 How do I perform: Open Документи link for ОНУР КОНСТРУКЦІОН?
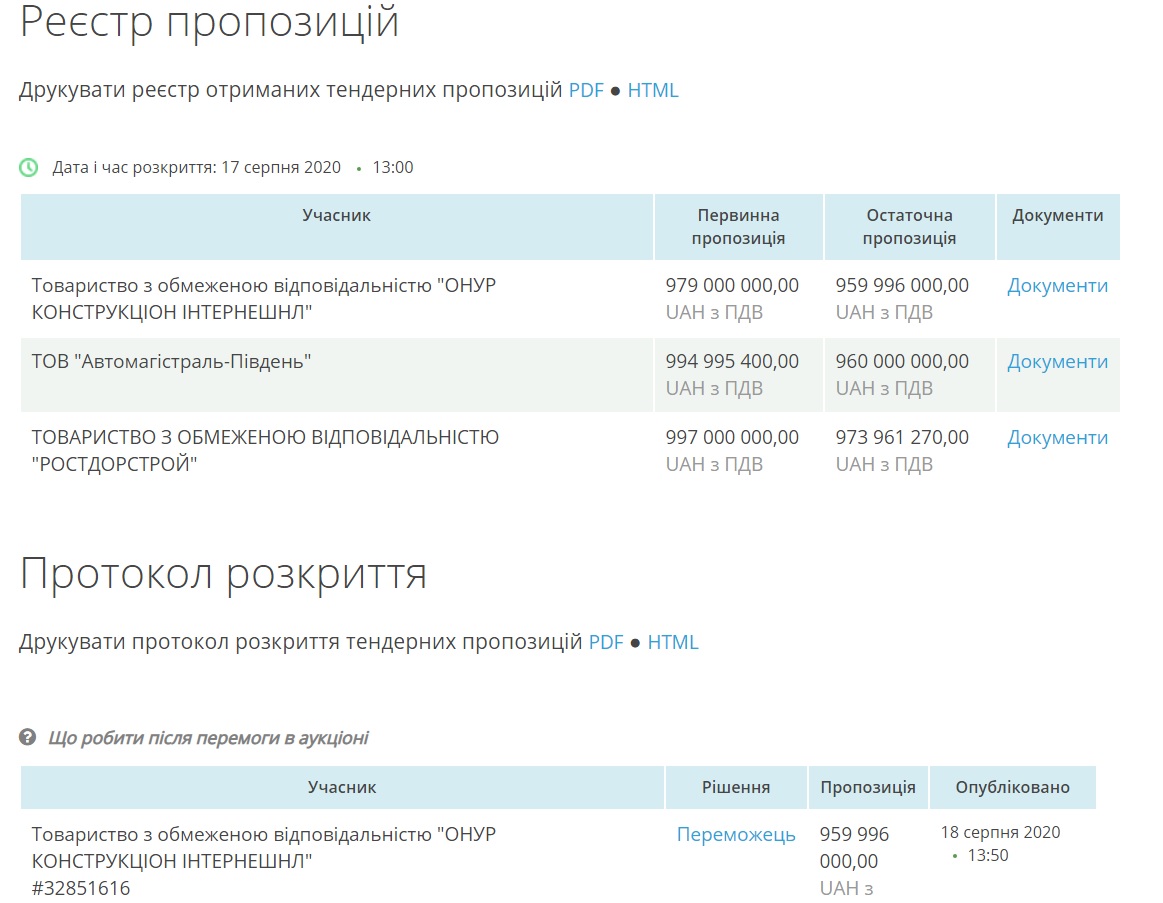click(1057, 286)
